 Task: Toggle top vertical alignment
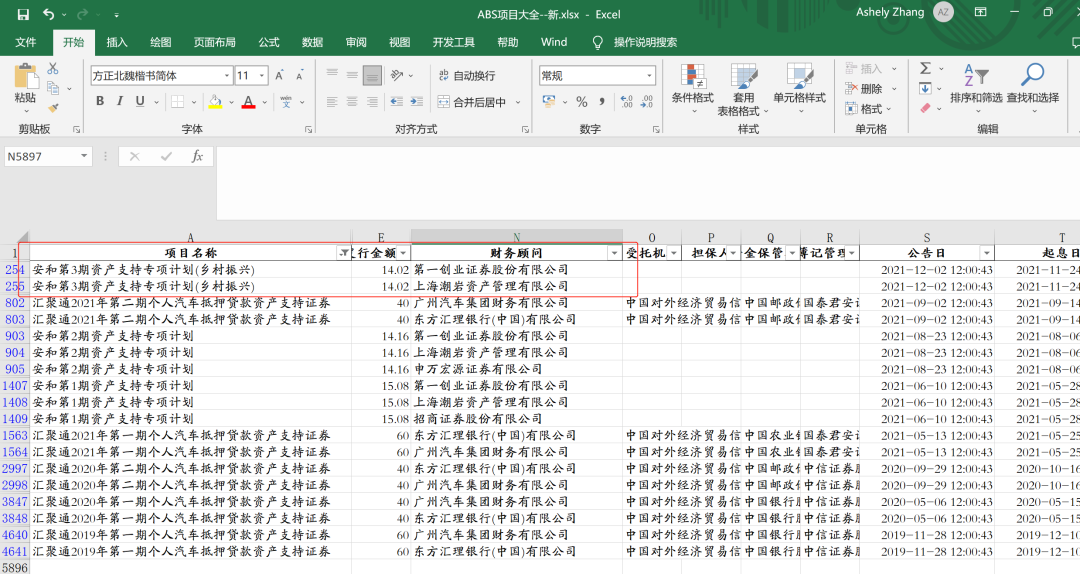point(332,74)
